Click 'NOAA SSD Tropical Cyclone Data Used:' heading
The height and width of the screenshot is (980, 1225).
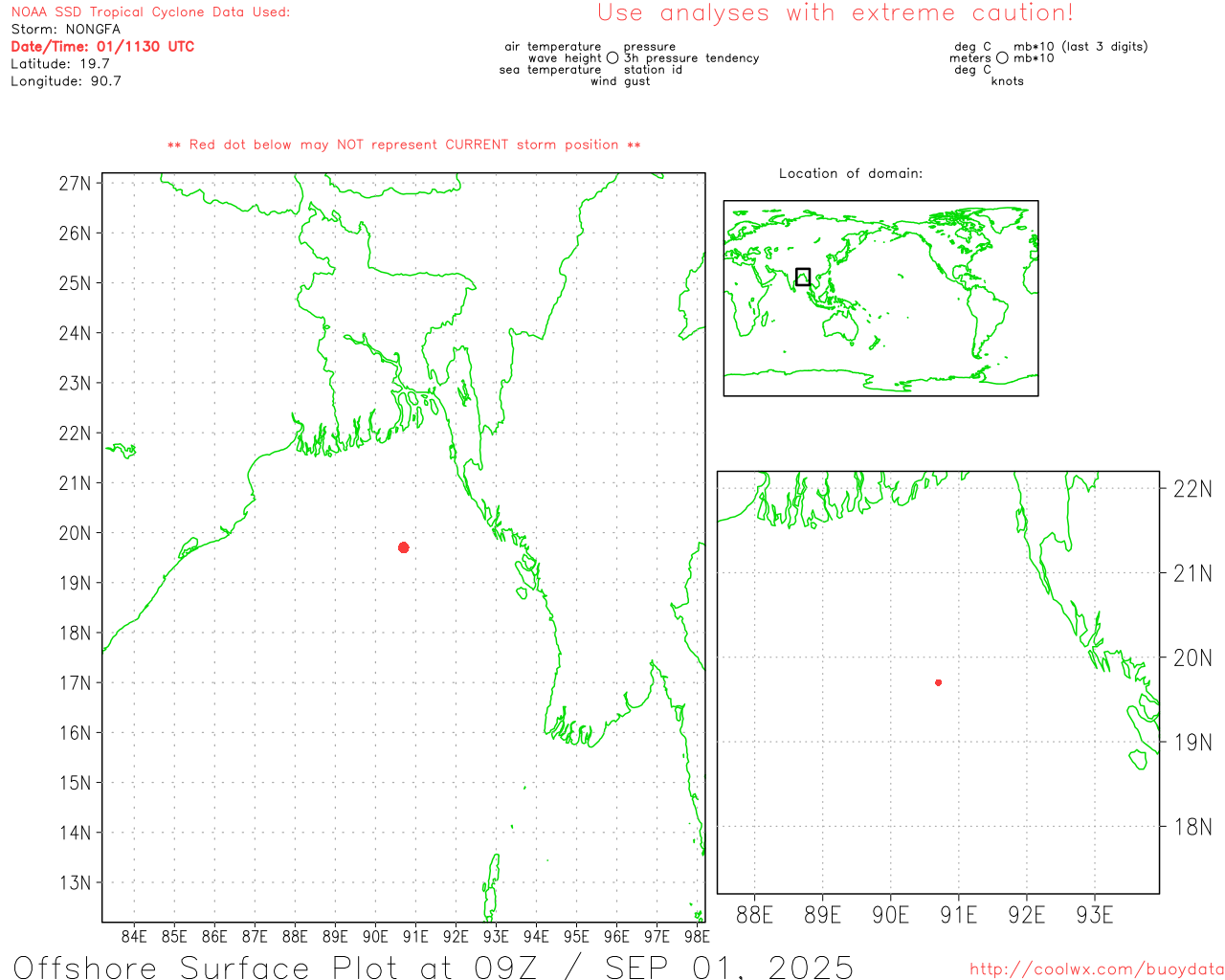point(150,12)
